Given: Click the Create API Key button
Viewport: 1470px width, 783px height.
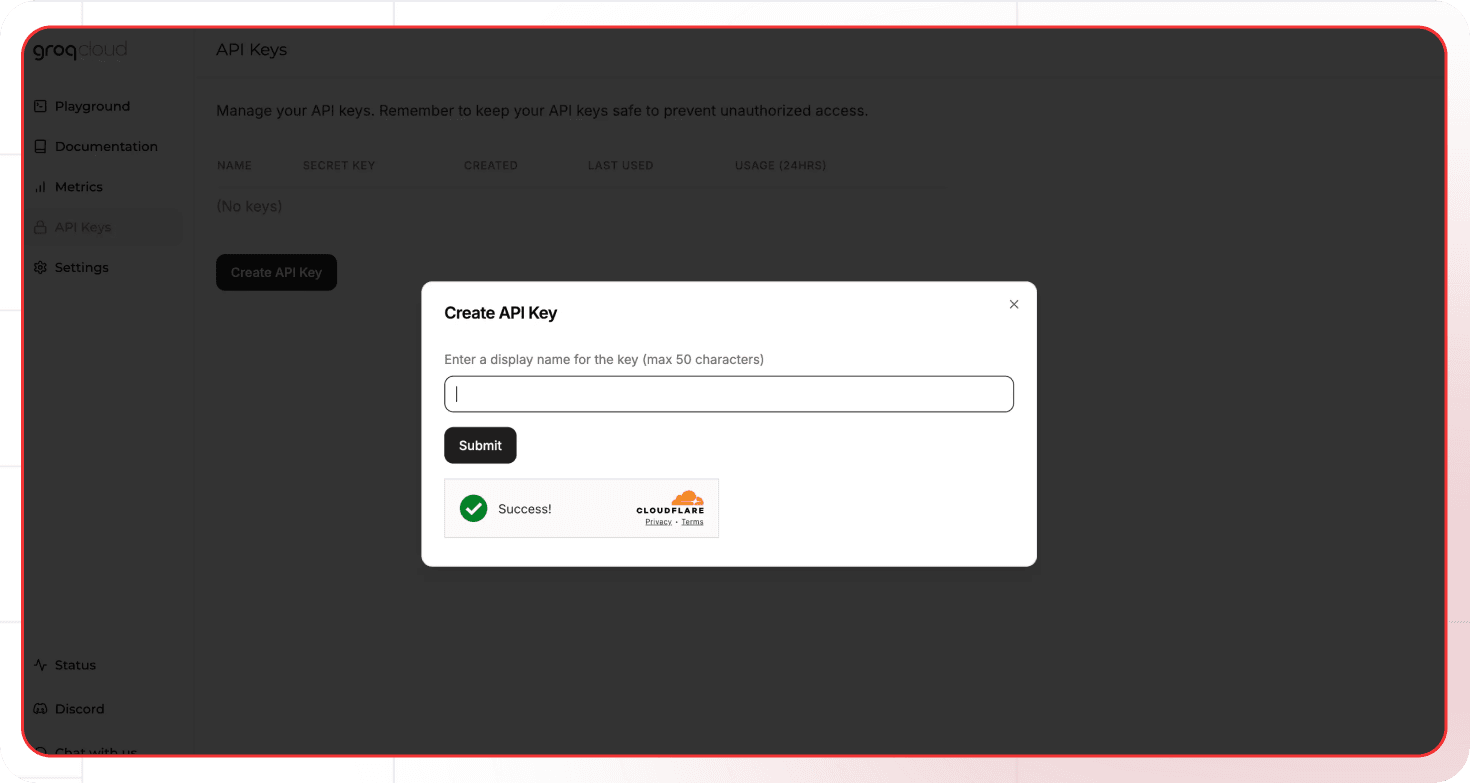Looking at the screenshot, I should click(x=276, y=272).
